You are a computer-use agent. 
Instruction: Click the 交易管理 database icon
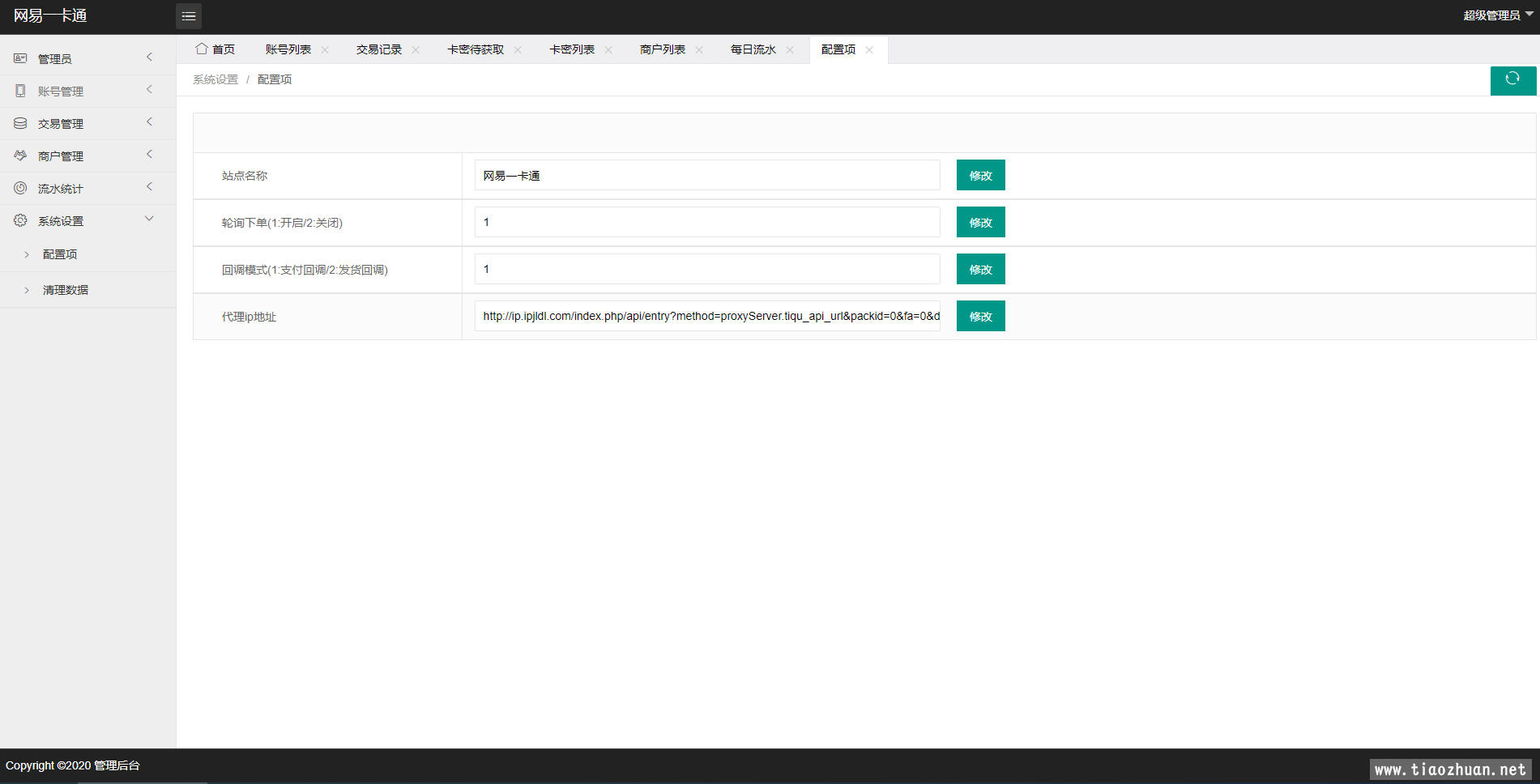pyautogui.click(x=20, y=123)
